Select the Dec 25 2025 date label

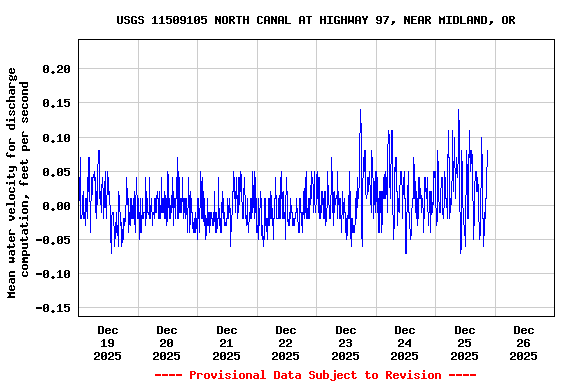point(464,343)
